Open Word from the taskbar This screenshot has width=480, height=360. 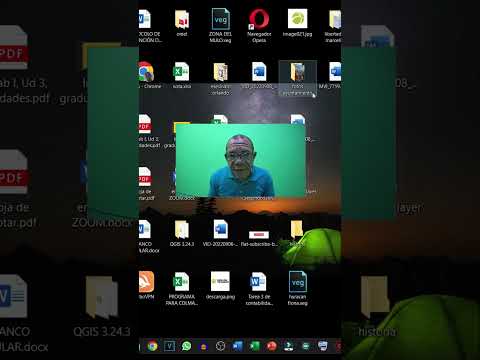pos(237,346)
